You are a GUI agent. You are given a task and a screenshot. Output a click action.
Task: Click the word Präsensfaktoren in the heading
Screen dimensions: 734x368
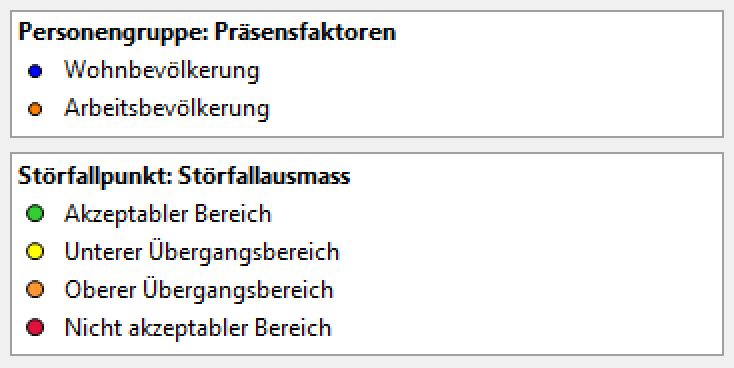(305, 32)
